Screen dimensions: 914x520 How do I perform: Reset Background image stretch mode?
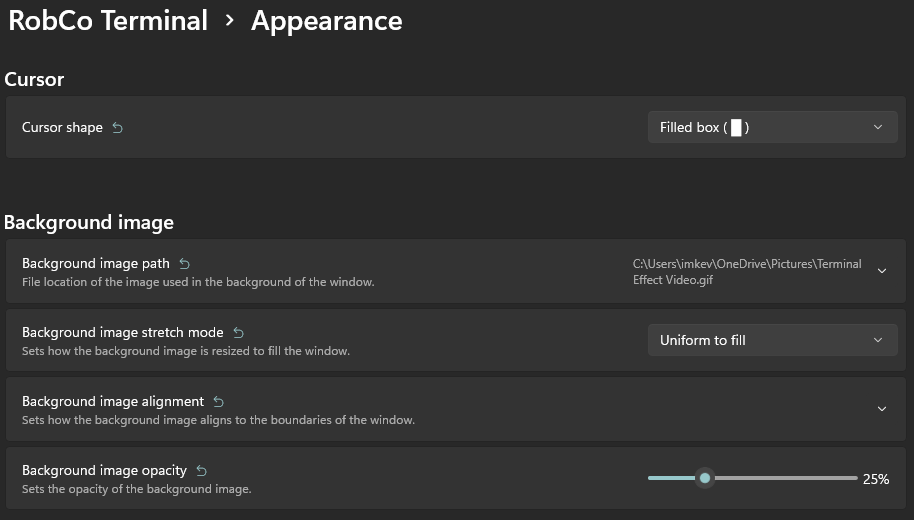point(238,333)
